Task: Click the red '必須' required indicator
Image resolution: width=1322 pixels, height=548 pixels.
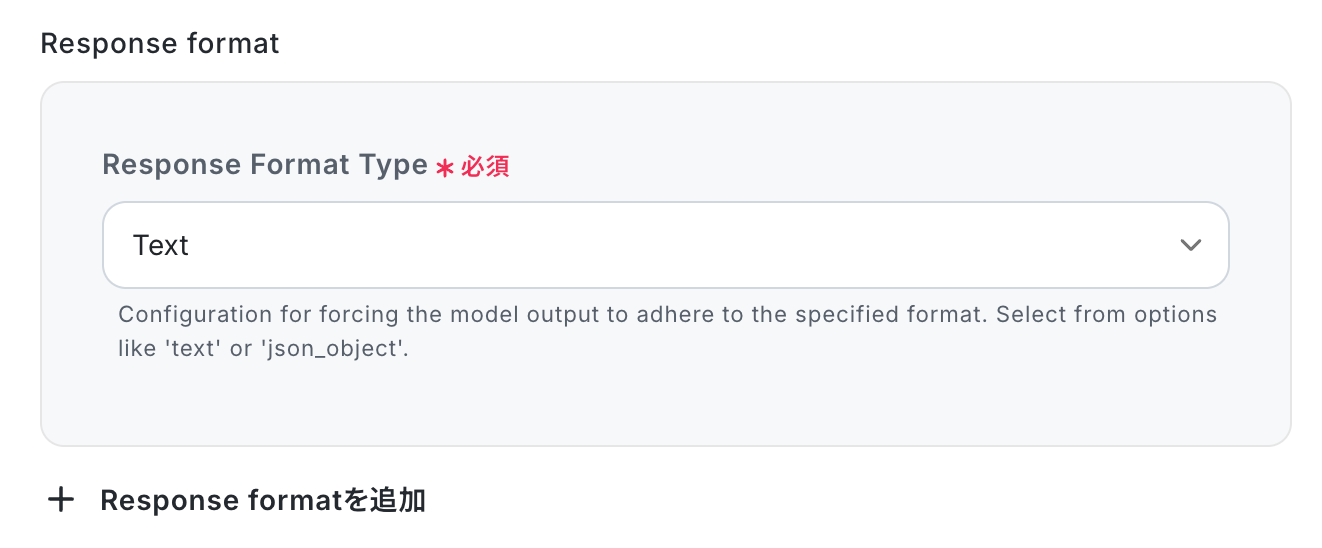Action: (485, 167)
